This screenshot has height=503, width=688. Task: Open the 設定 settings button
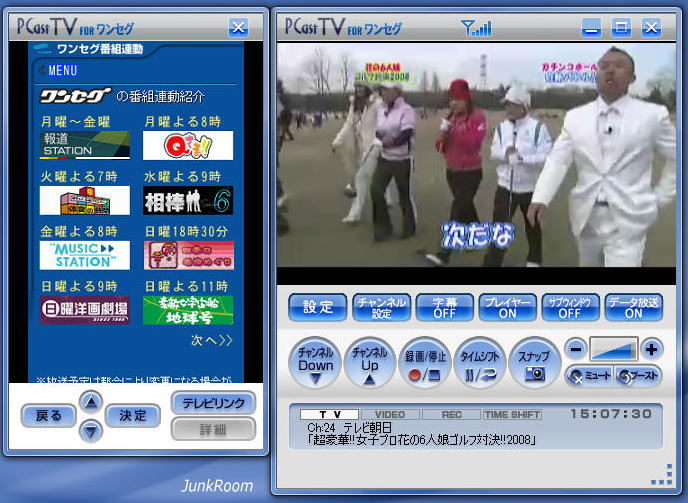[317, 307]
